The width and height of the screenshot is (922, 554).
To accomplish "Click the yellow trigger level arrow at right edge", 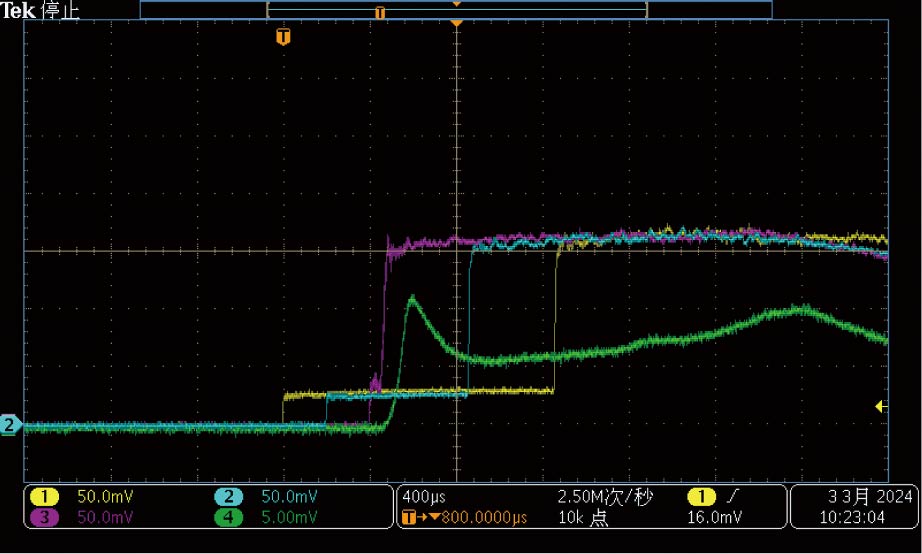I will point(881,406).
